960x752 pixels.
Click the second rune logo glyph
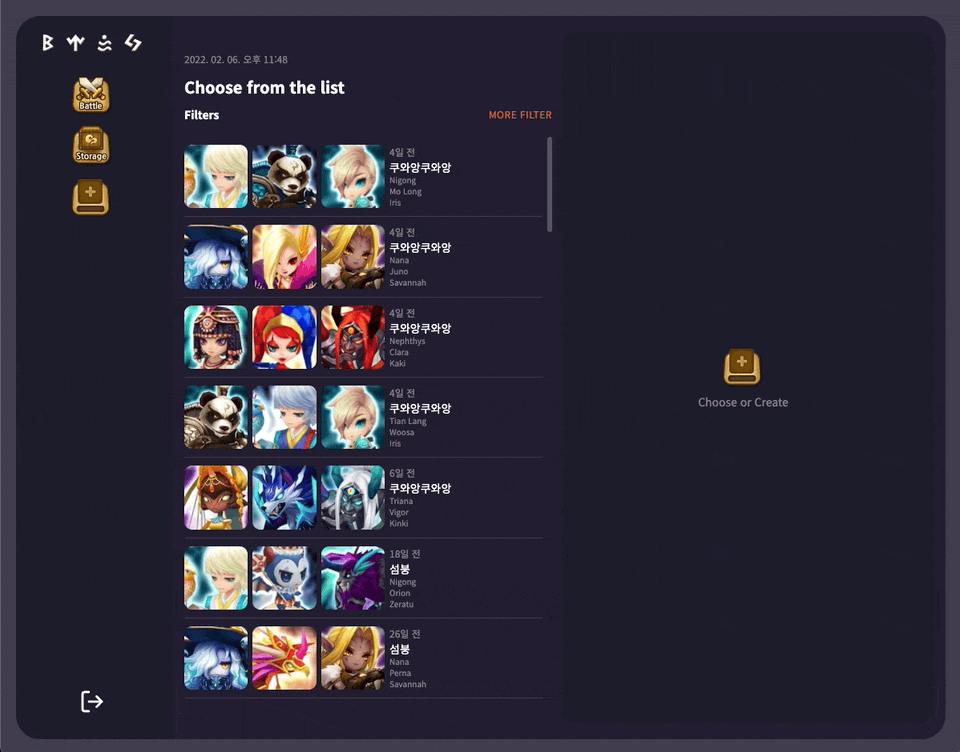(x=75, y=42)
